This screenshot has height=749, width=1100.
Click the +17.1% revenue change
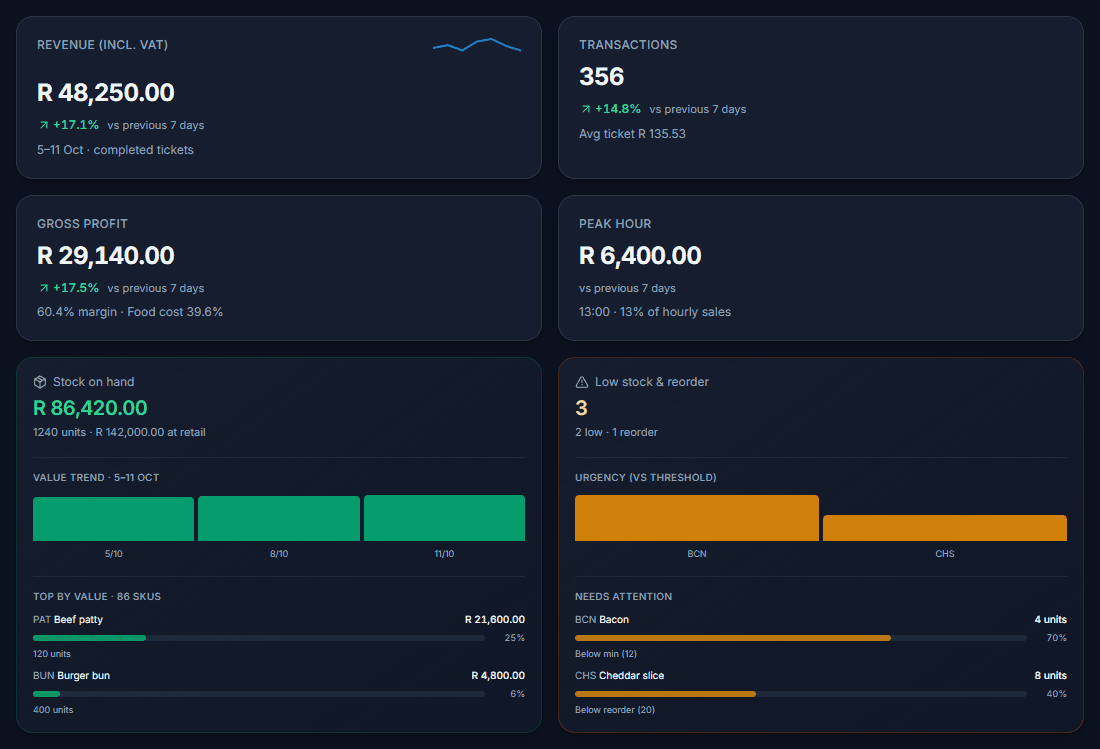pos(76,125)
